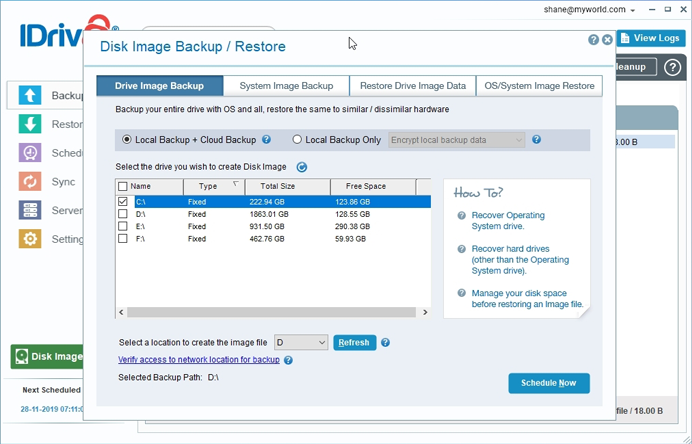Click the Sync icon in sidebar
Screen dimensions: 692x444
30,181
